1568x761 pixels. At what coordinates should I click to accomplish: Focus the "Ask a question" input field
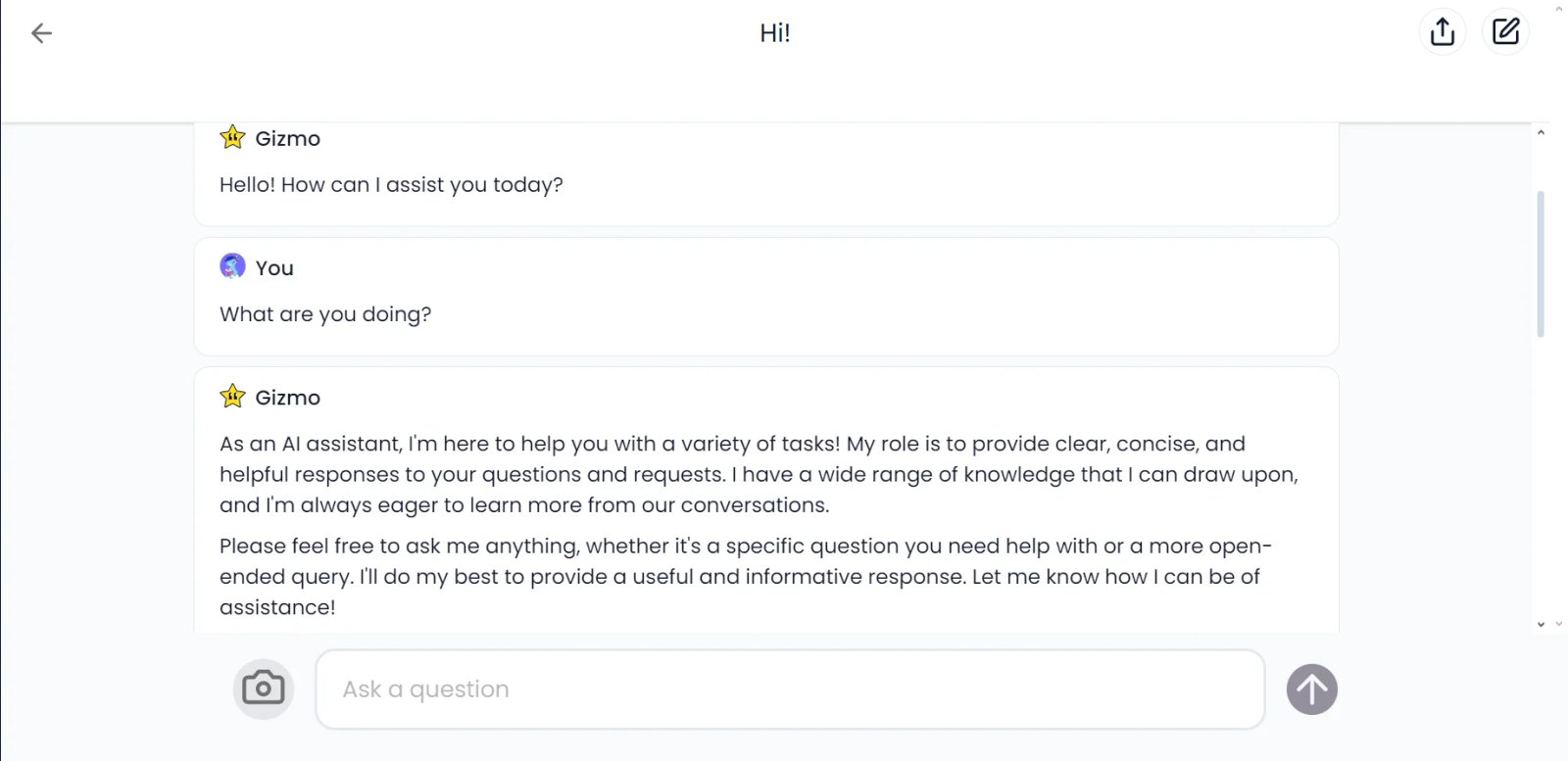[x=789, y=690]
